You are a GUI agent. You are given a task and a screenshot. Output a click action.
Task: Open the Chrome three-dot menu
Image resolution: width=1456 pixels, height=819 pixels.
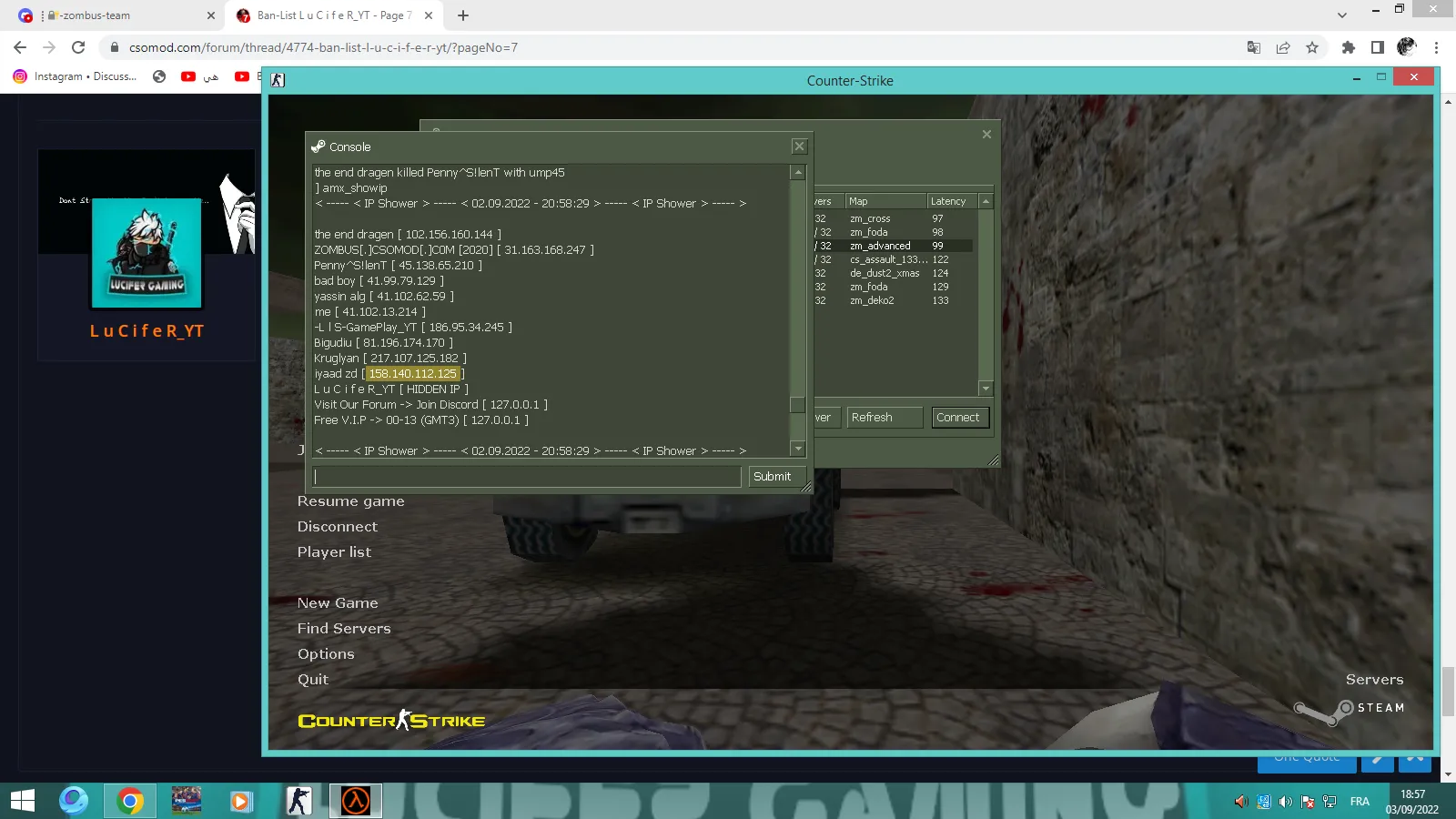tap(1437, 47)
